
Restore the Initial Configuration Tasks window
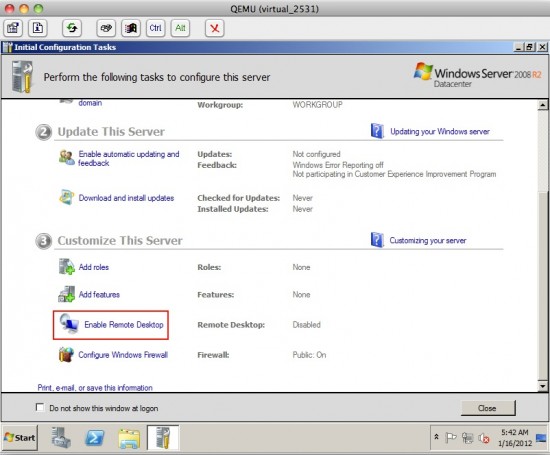530,47
